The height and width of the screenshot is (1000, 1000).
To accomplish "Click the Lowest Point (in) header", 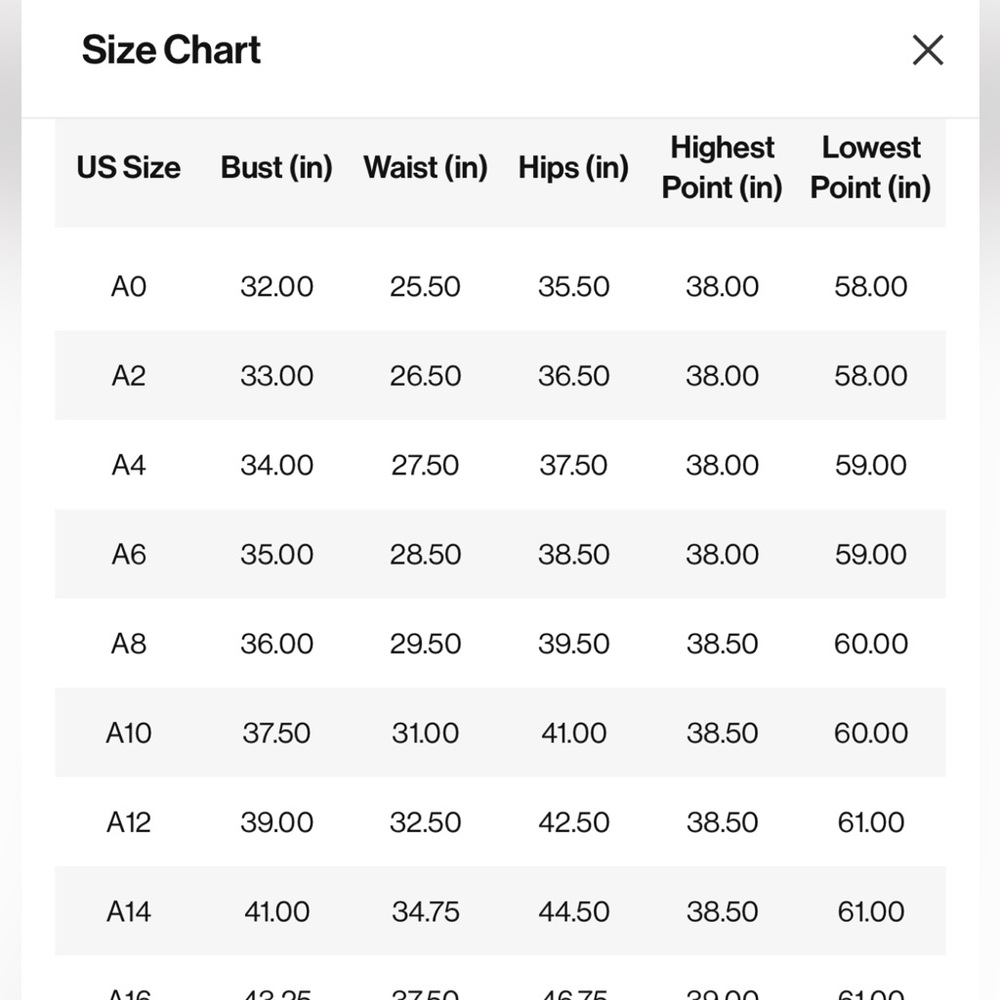I will (x=871, y=168).
